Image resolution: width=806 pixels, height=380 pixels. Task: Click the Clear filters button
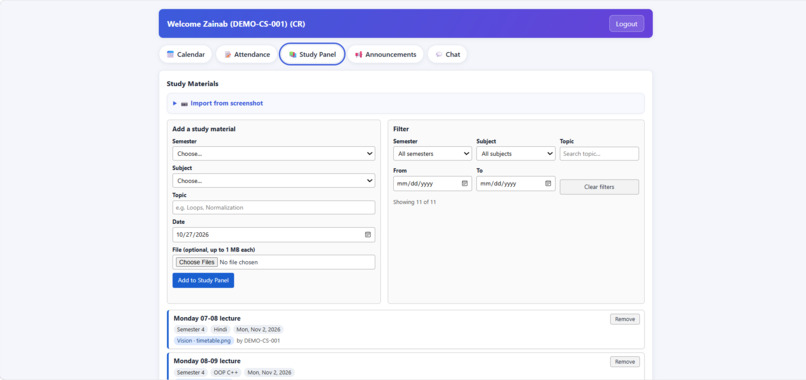click(599, 187)
